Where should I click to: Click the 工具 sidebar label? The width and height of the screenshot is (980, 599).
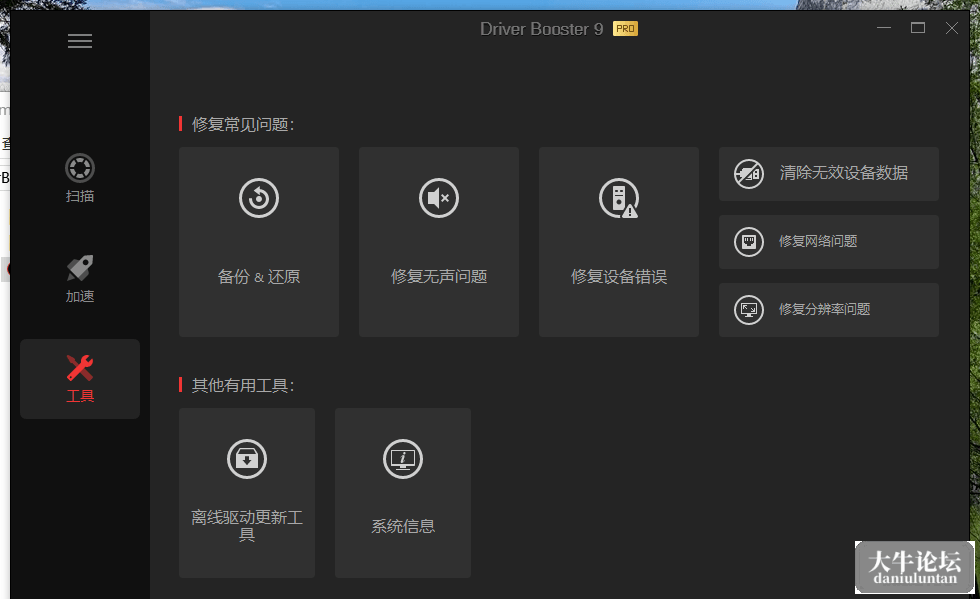[x=80, y=396]
